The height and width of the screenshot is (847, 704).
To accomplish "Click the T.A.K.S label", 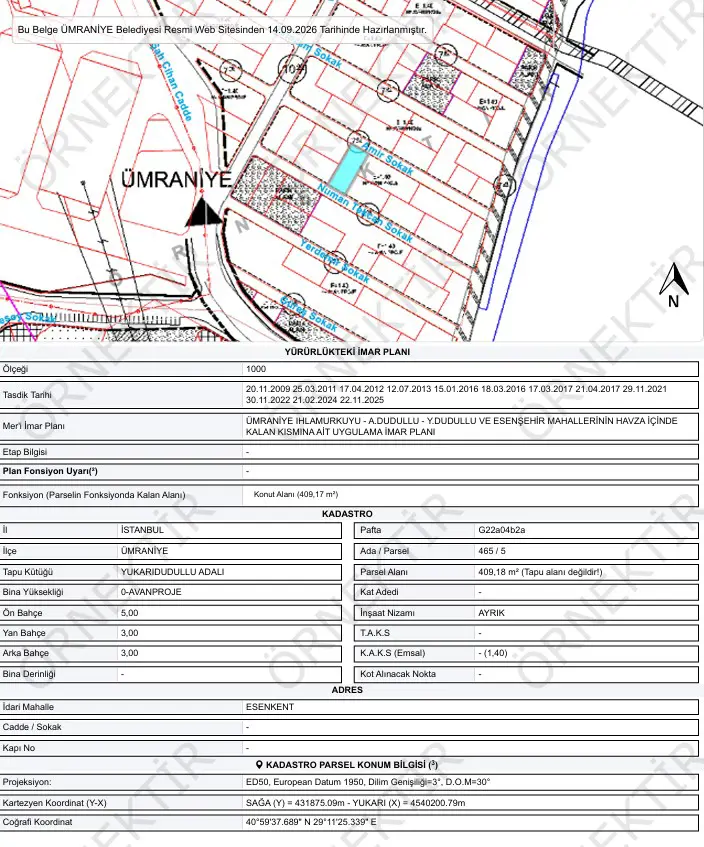I will pyautogui.click(x=375, y=633).
